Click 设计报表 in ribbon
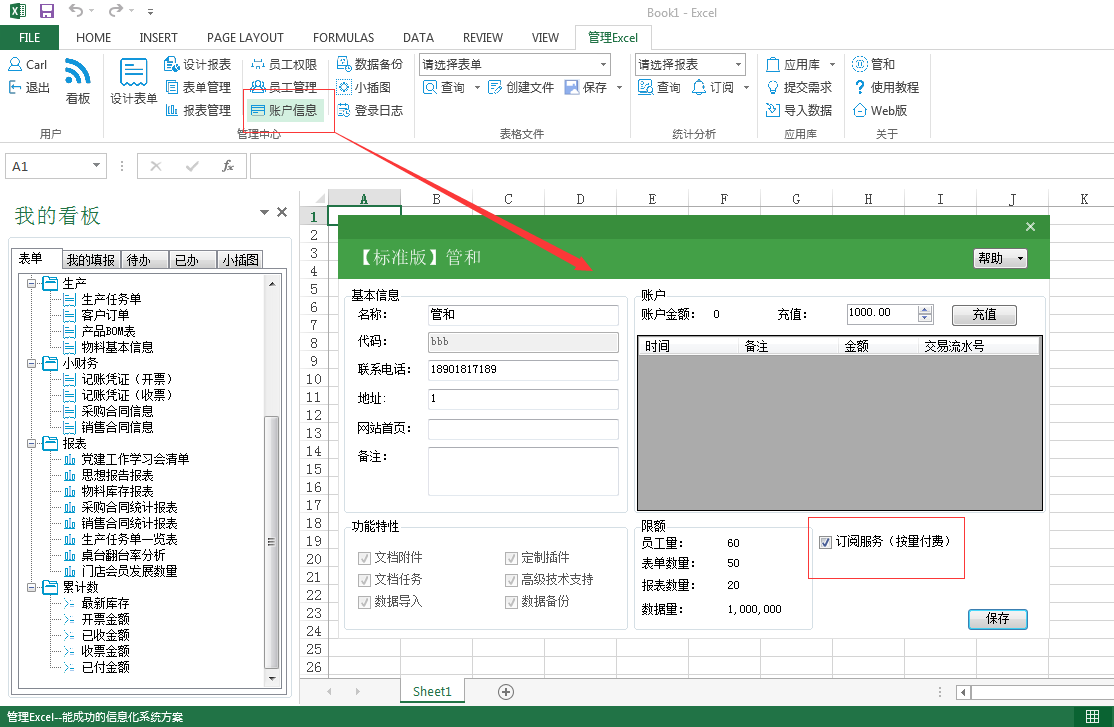Viewport: 1114px width, 727px height. click(198, 65)
